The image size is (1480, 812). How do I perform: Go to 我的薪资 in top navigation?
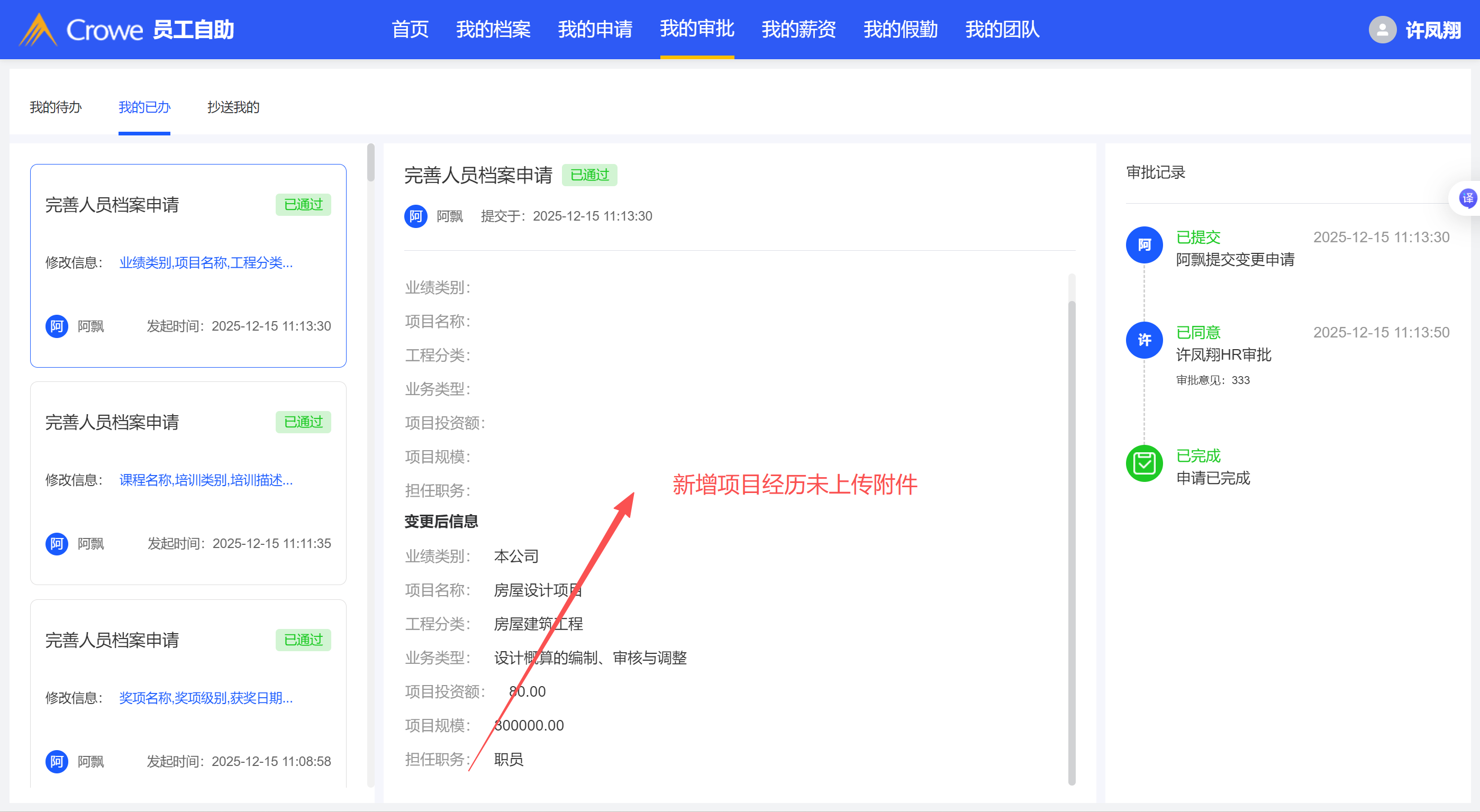click(798, 29)
